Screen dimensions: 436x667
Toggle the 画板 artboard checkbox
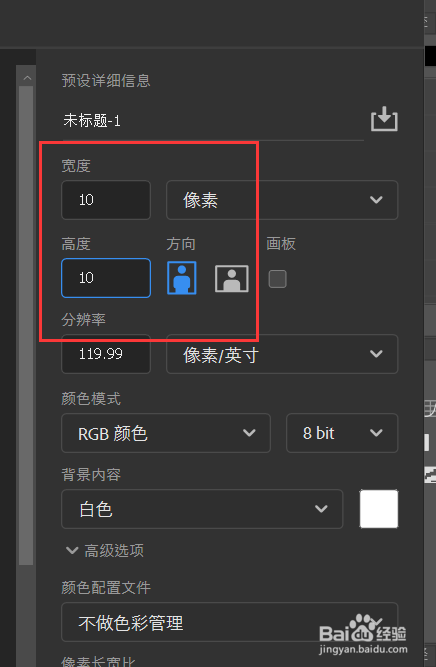tap(277, 279)
